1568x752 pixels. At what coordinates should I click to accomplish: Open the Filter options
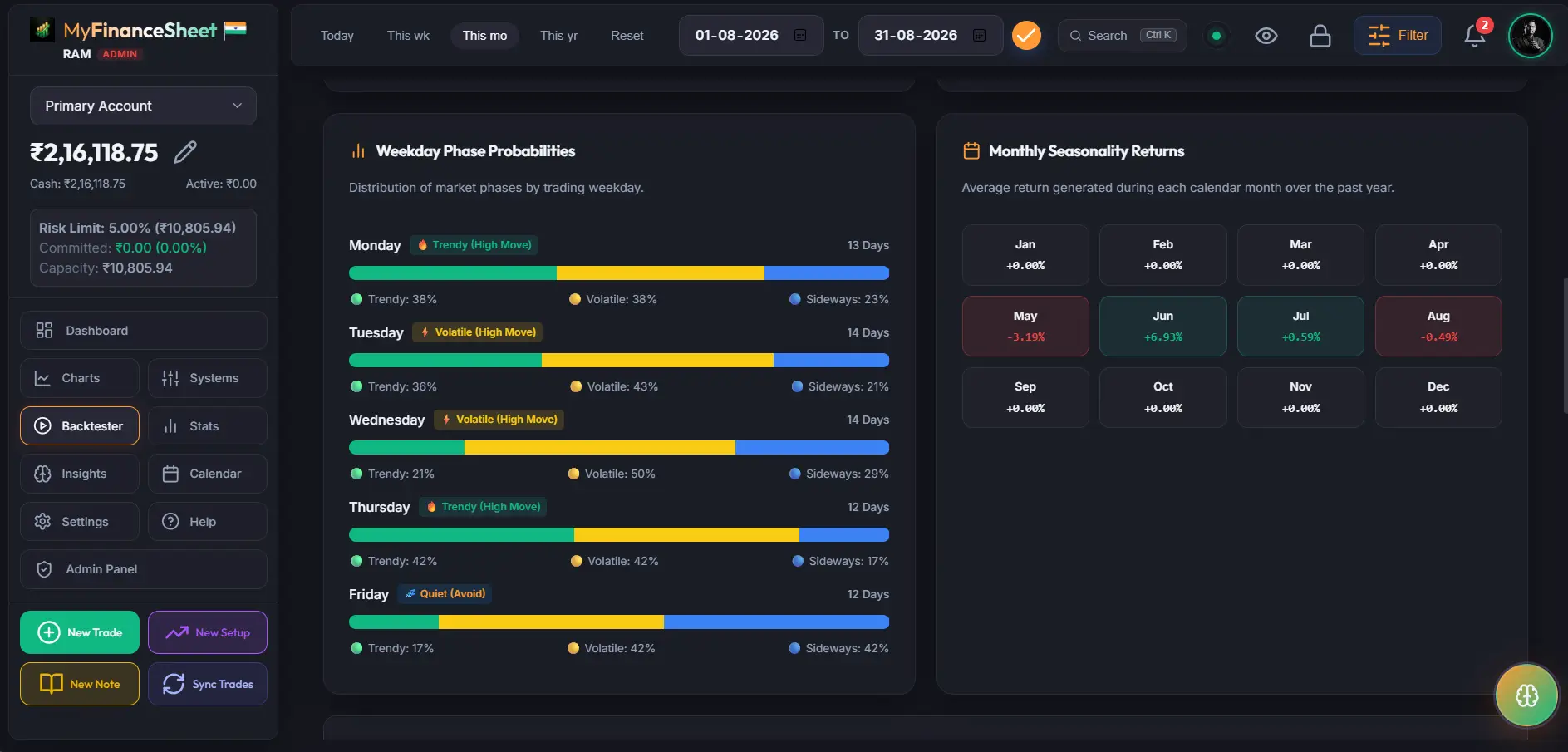click(1398, 36)
